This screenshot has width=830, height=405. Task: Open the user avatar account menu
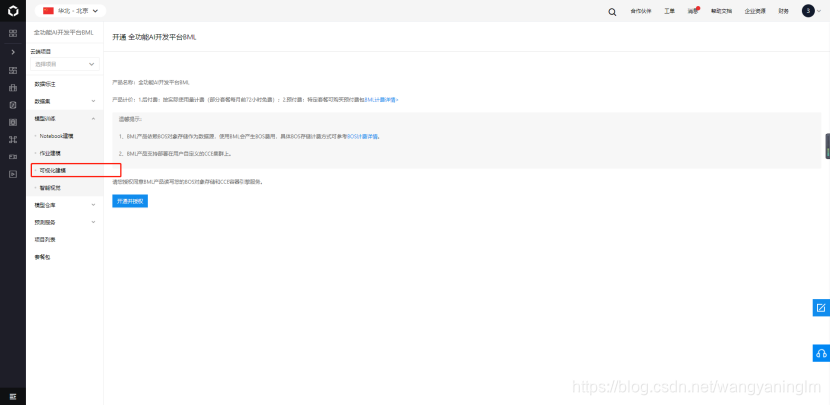tap(811, 11)
